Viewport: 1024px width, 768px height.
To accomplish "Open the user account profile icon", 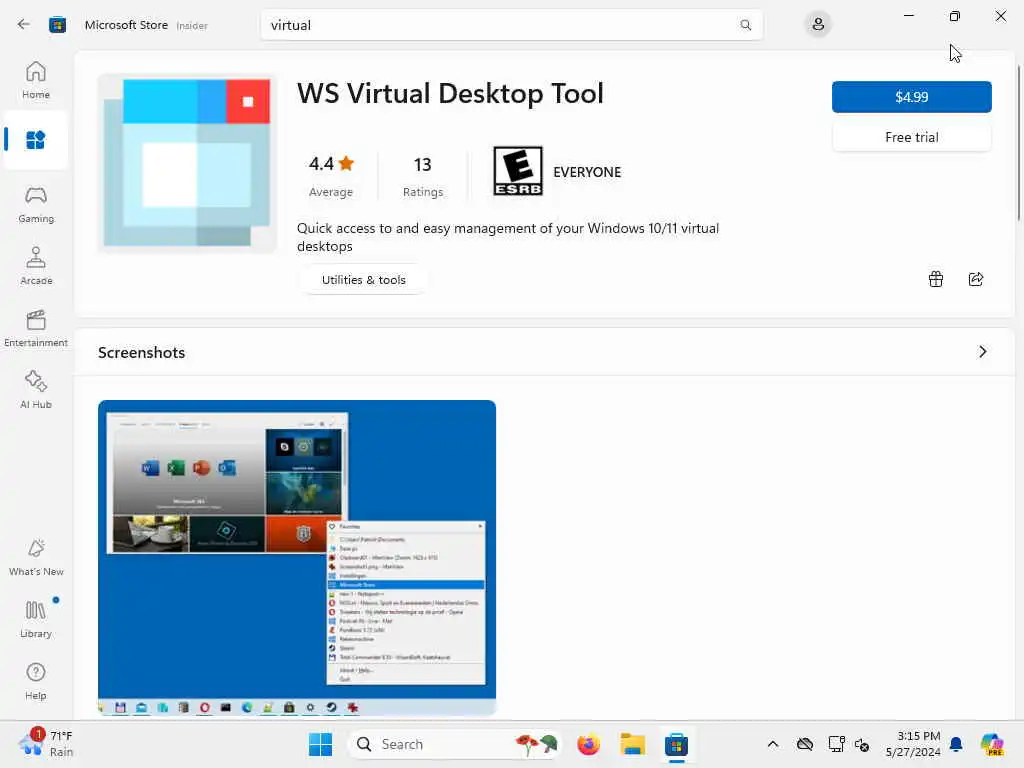I will (x=818, y=25).
